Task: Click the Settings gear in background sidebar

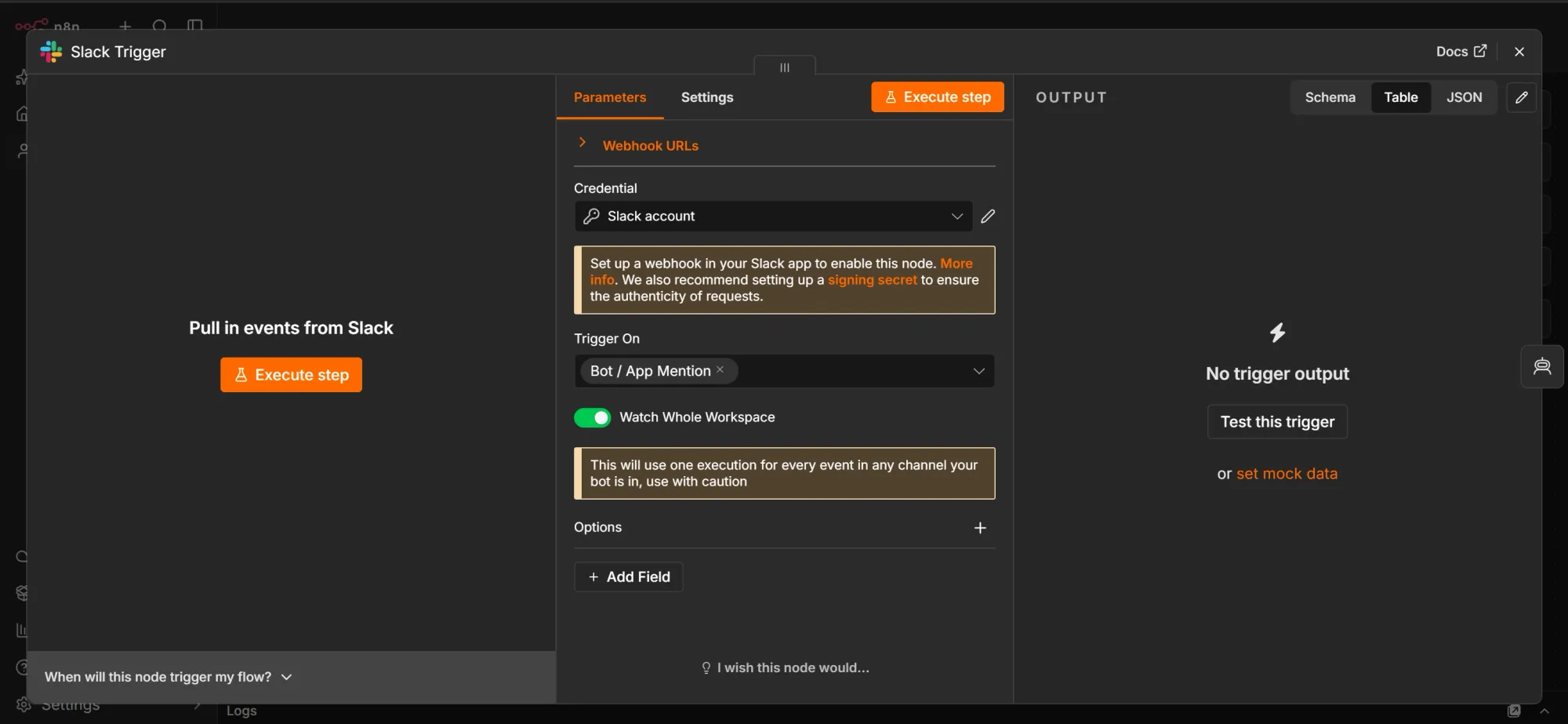Action: 24,704
